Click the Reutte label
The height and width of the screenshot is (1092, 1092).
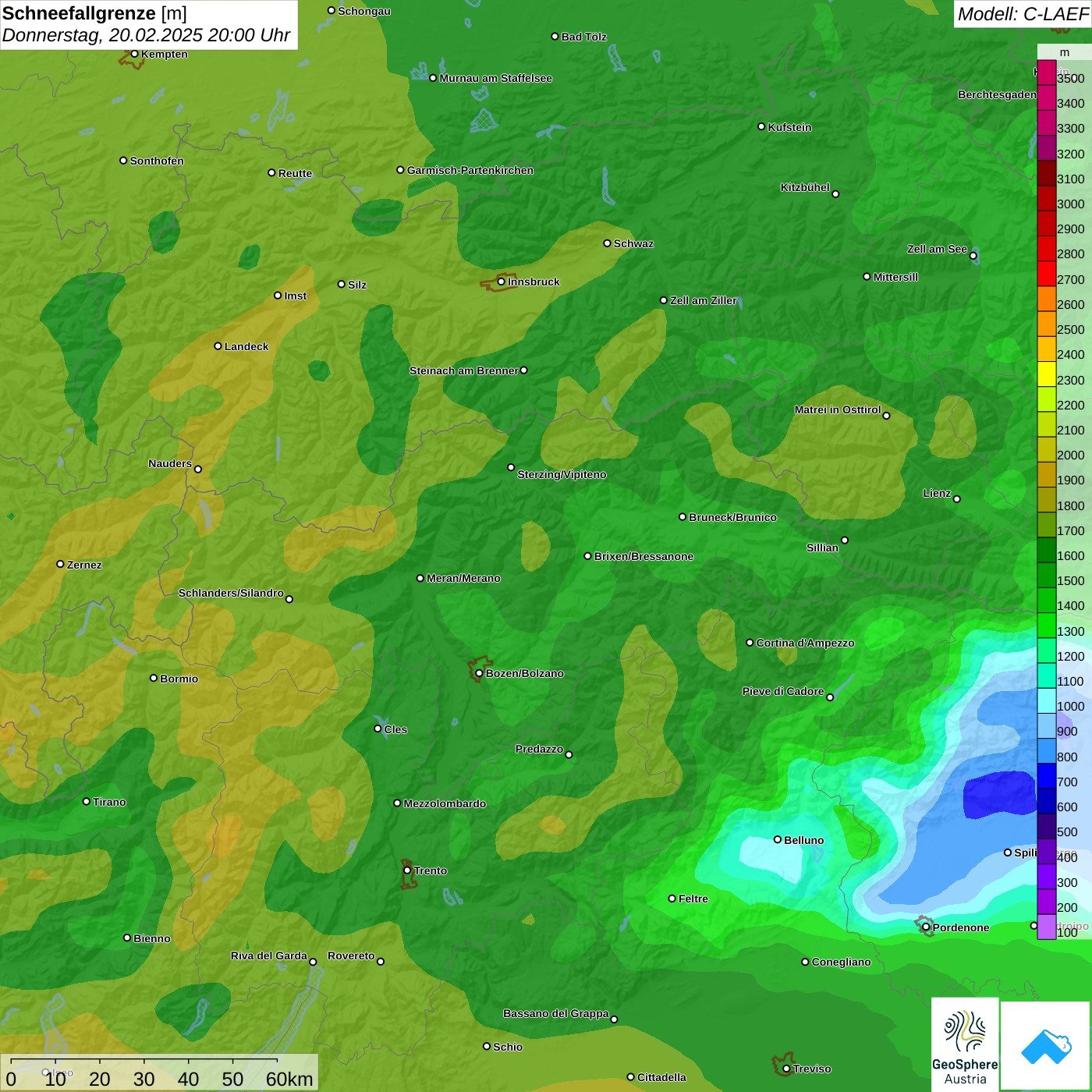coord(295,173)
